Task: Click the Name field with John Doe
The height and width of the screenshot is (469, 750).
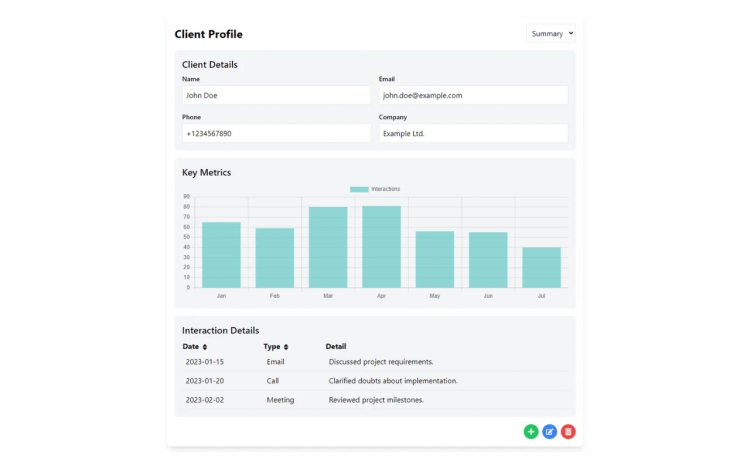Action: point(276,95)
